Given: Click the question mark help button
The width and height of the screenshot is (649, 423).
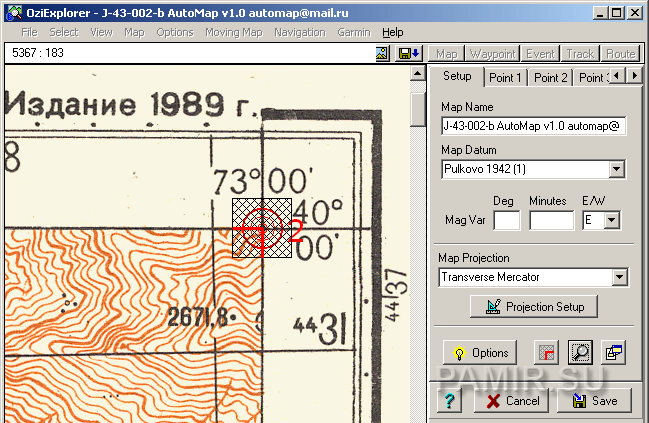Looking at the screenshot, I should (x=449, y=400).
